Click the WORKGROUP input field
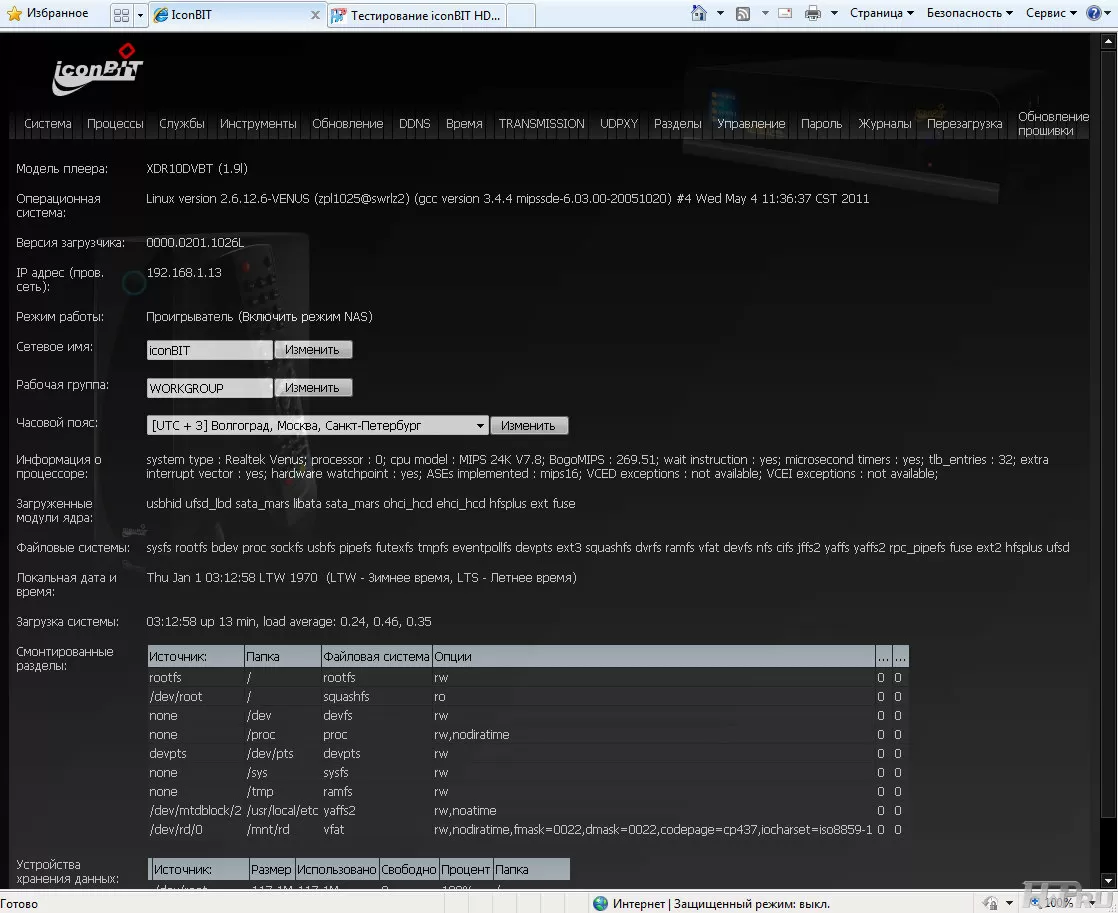Viewport: 1118px width, 913px height. coord(209,388)
